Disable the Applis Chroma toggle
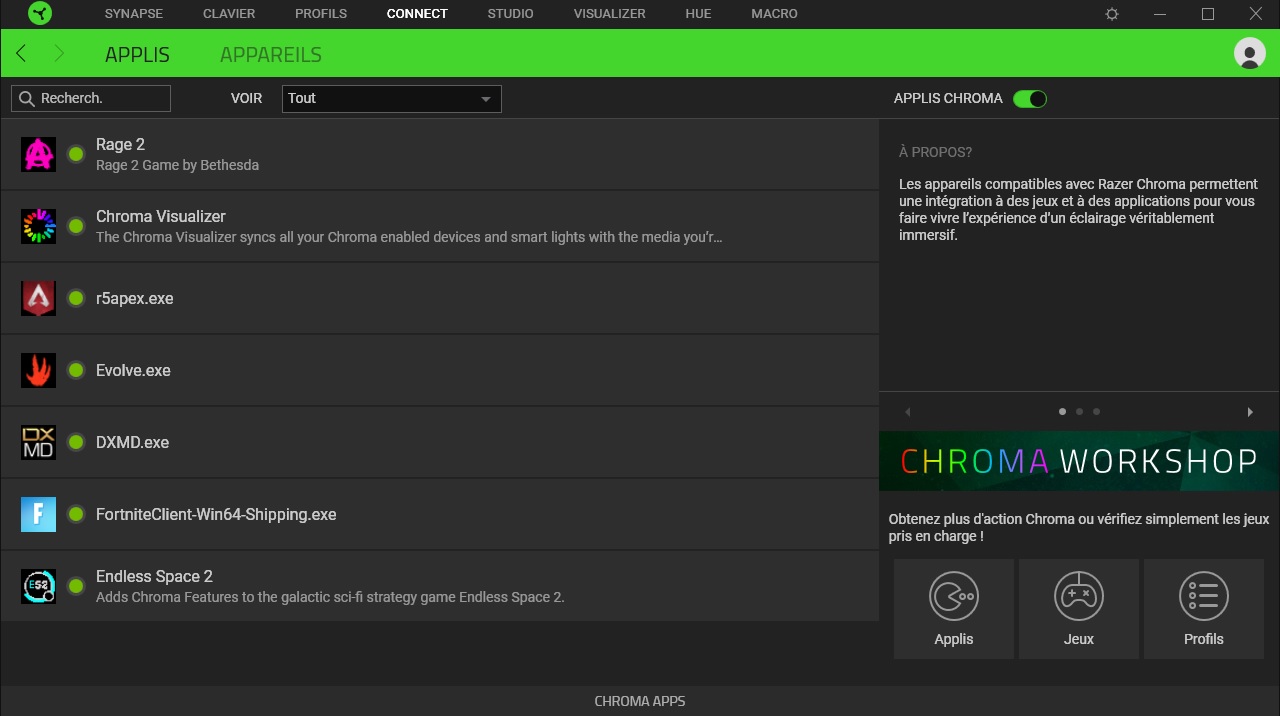The image size is (1280, 716). tap(1029, 98)
